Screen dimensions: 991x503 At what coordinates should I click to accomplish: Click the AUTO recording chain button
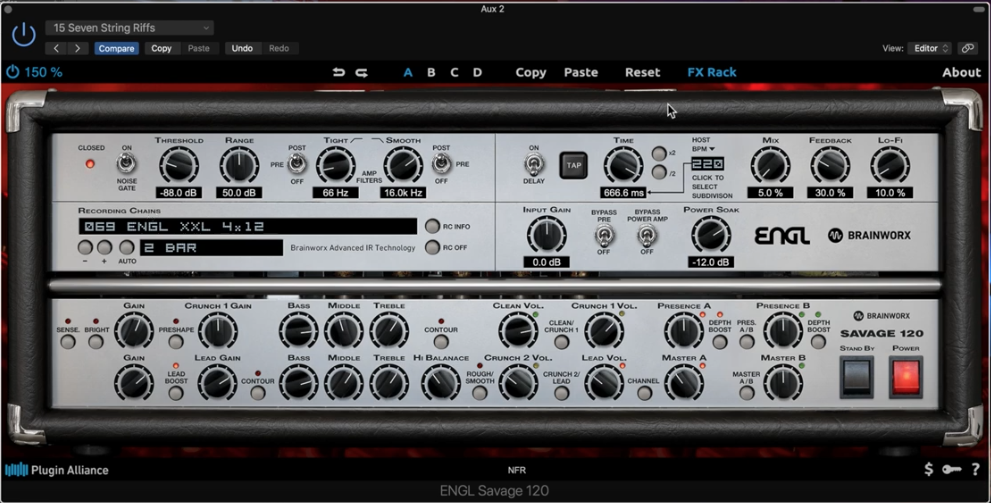coord(127,247)
